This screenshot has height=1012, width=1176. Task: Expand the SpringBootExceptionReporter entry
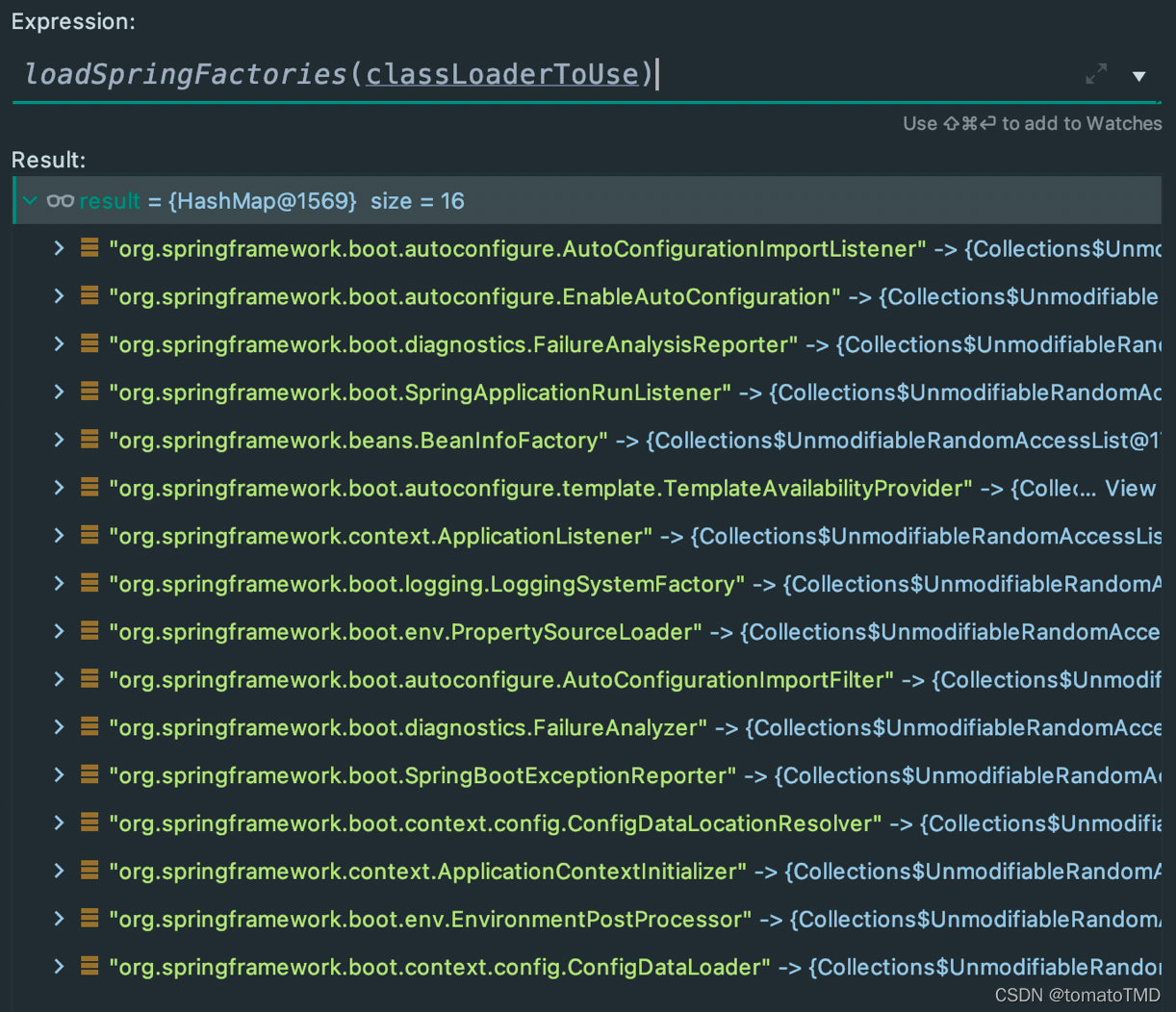point(59,775)
